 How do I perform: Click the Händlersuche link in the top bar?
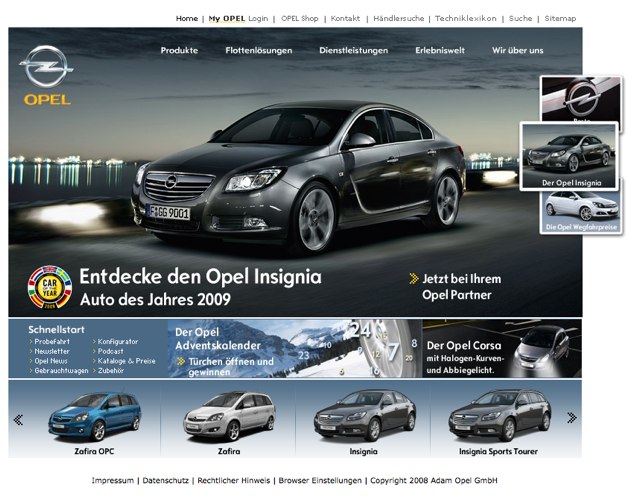[x=400, y=18]
